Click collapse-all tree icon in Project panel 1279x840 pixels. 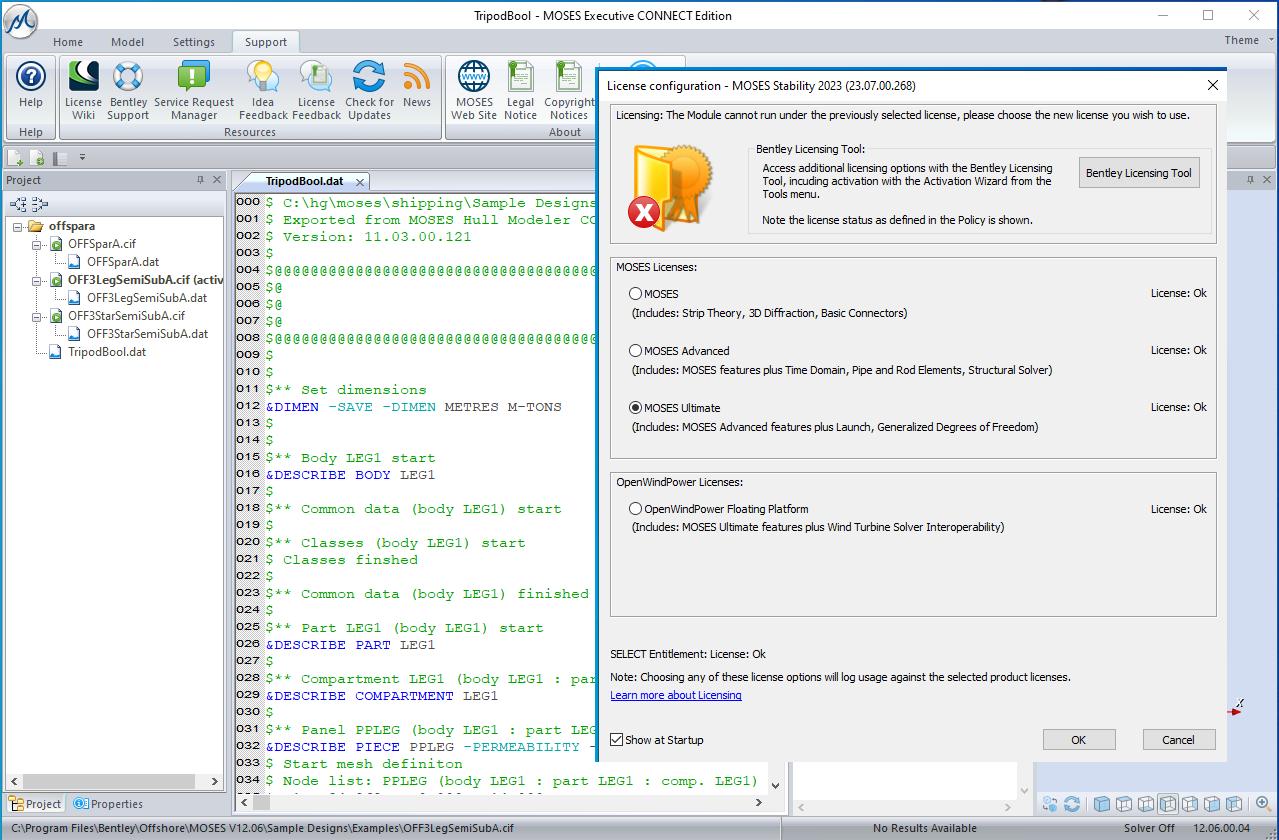click(40, 203)
